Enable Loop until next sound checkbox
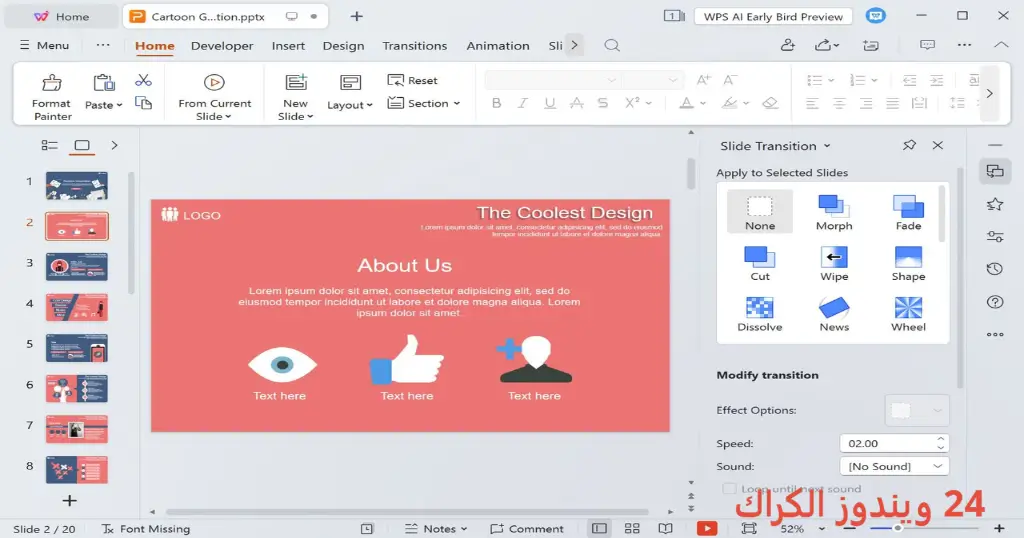 click(729, 488)
